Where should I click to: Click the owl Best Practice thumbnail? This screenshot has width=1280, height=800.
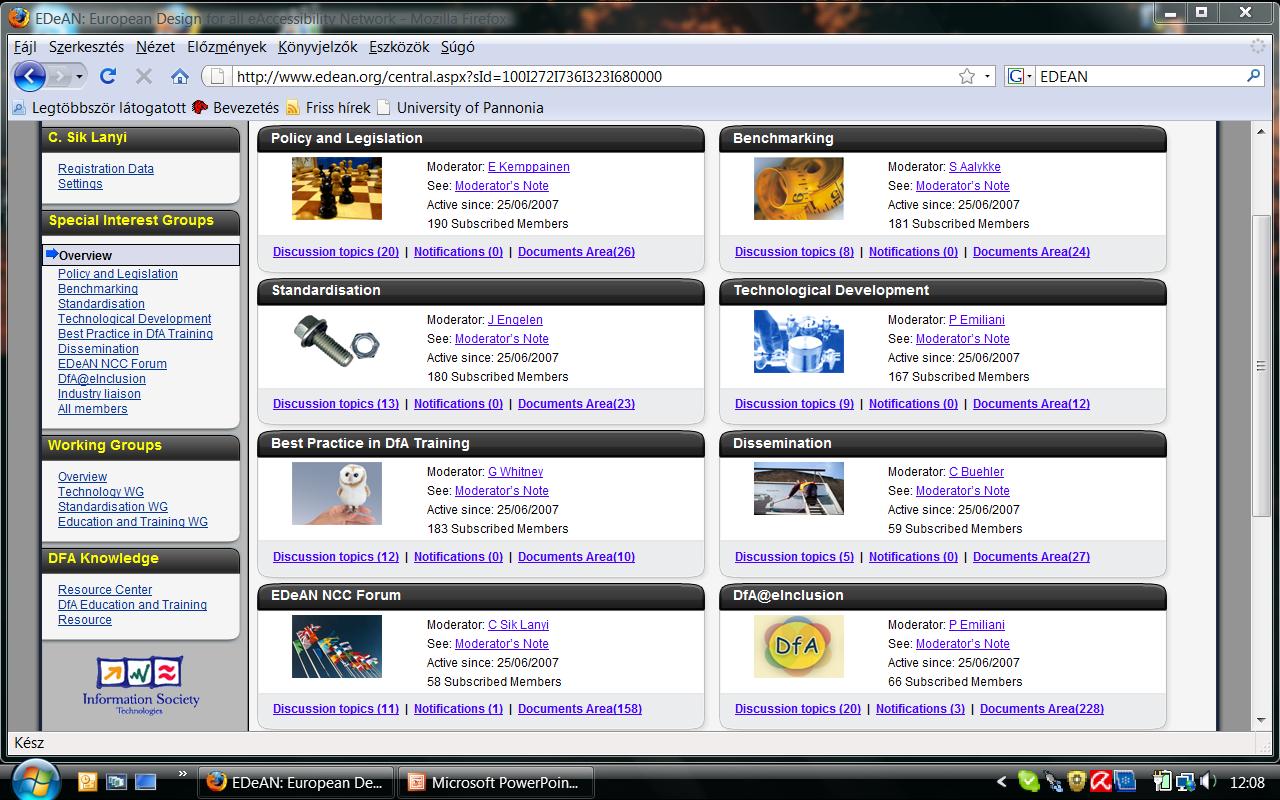point(337,493)
